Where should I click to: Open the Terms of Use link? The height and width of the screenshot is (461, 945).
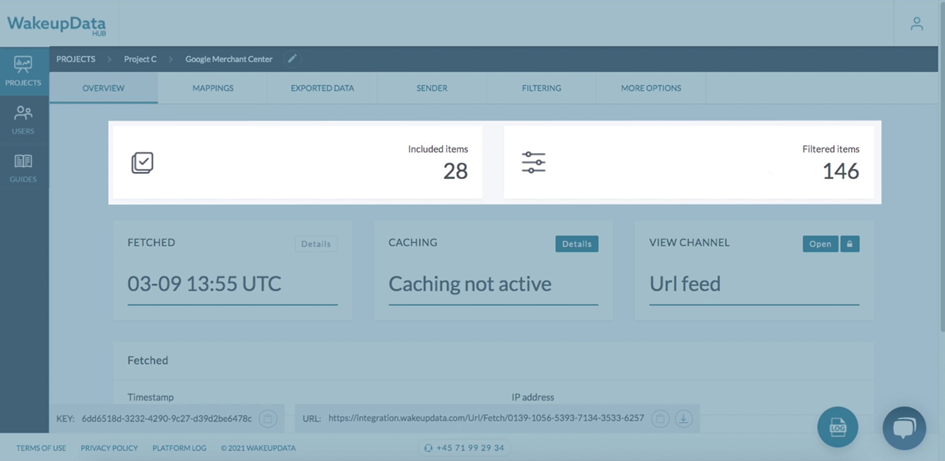click(x=41, y=448)
